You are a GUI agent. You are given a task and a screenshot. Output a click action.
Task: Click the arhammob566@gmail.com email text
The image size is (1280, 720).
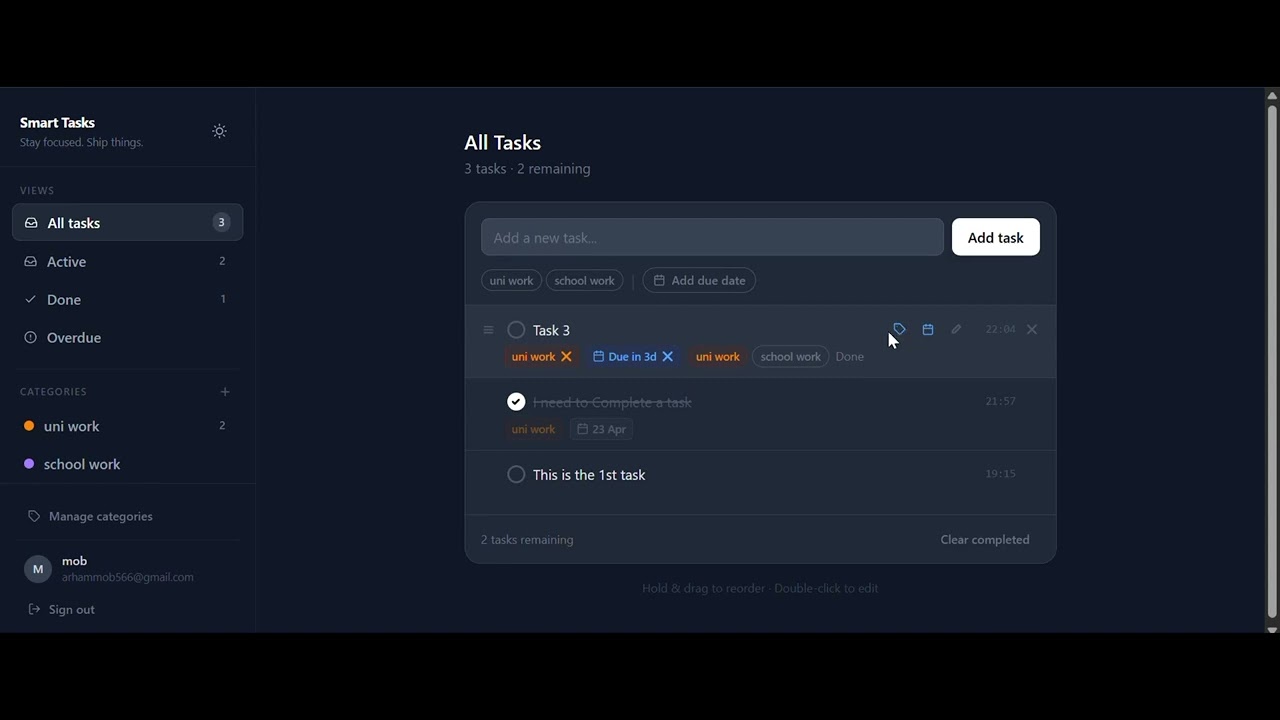pyautogui.click(x=128, y=577)
